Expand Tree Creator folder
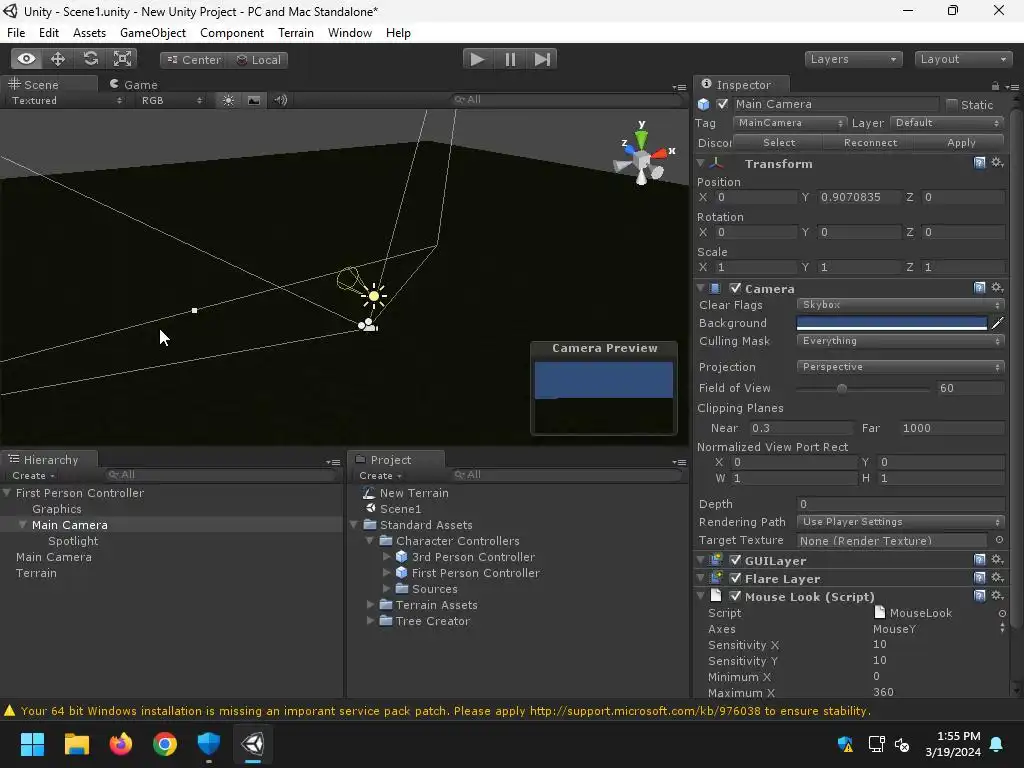The width and height of the screenshot is (1024, 768). 371,620
